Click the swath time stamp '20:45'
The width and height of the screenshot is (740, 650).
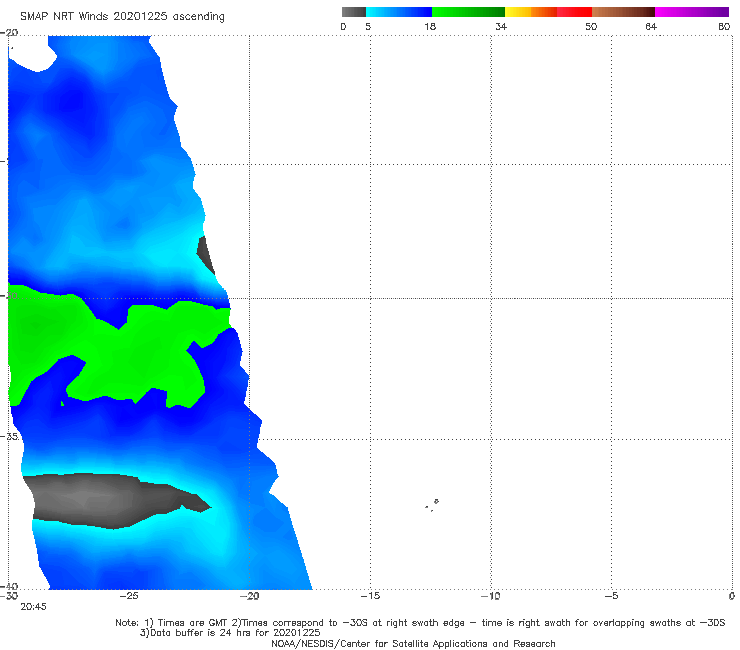point(33,607)
